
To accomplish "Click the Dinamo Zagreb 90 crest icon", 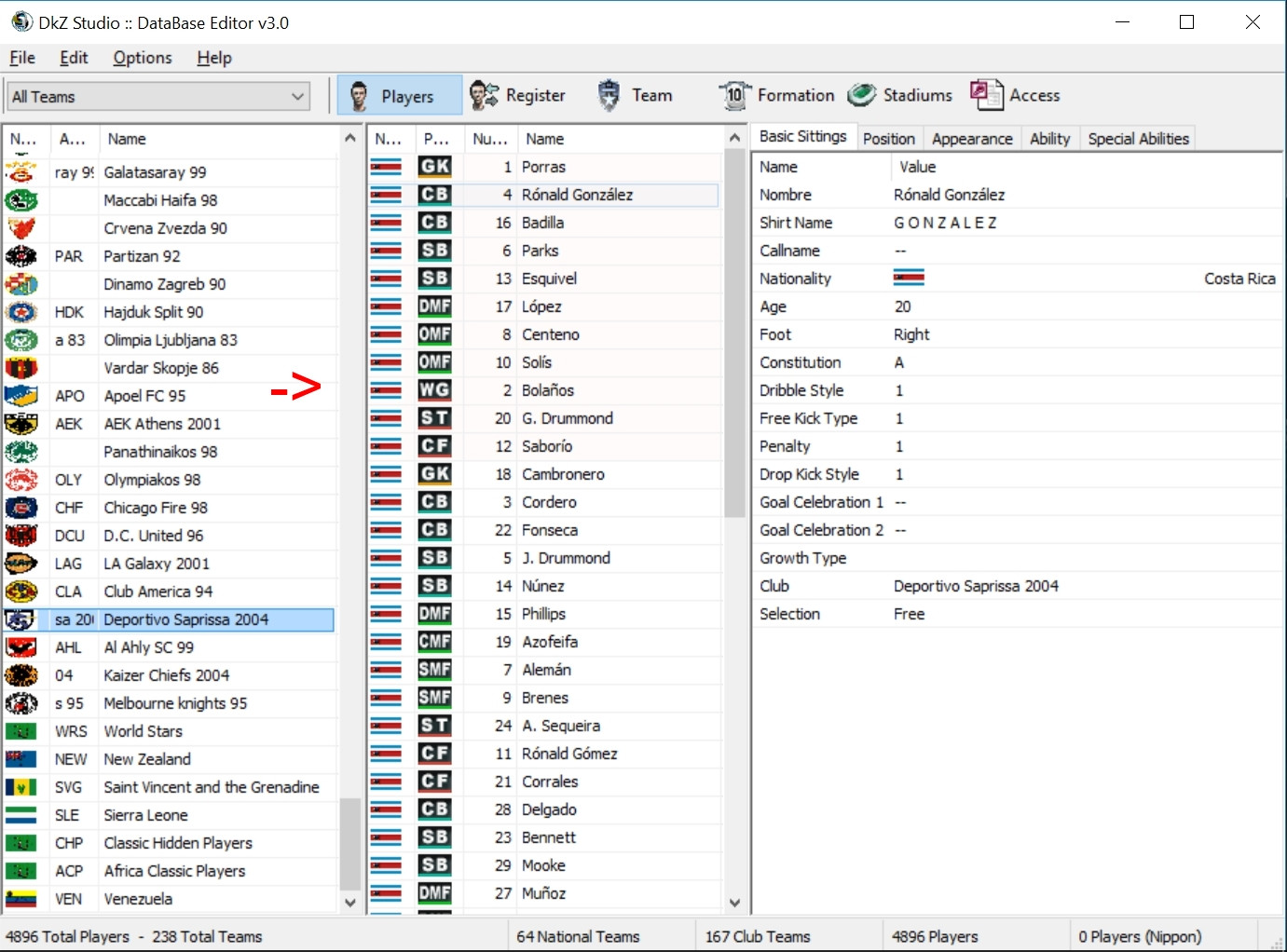I will click(x=21, y=284).
